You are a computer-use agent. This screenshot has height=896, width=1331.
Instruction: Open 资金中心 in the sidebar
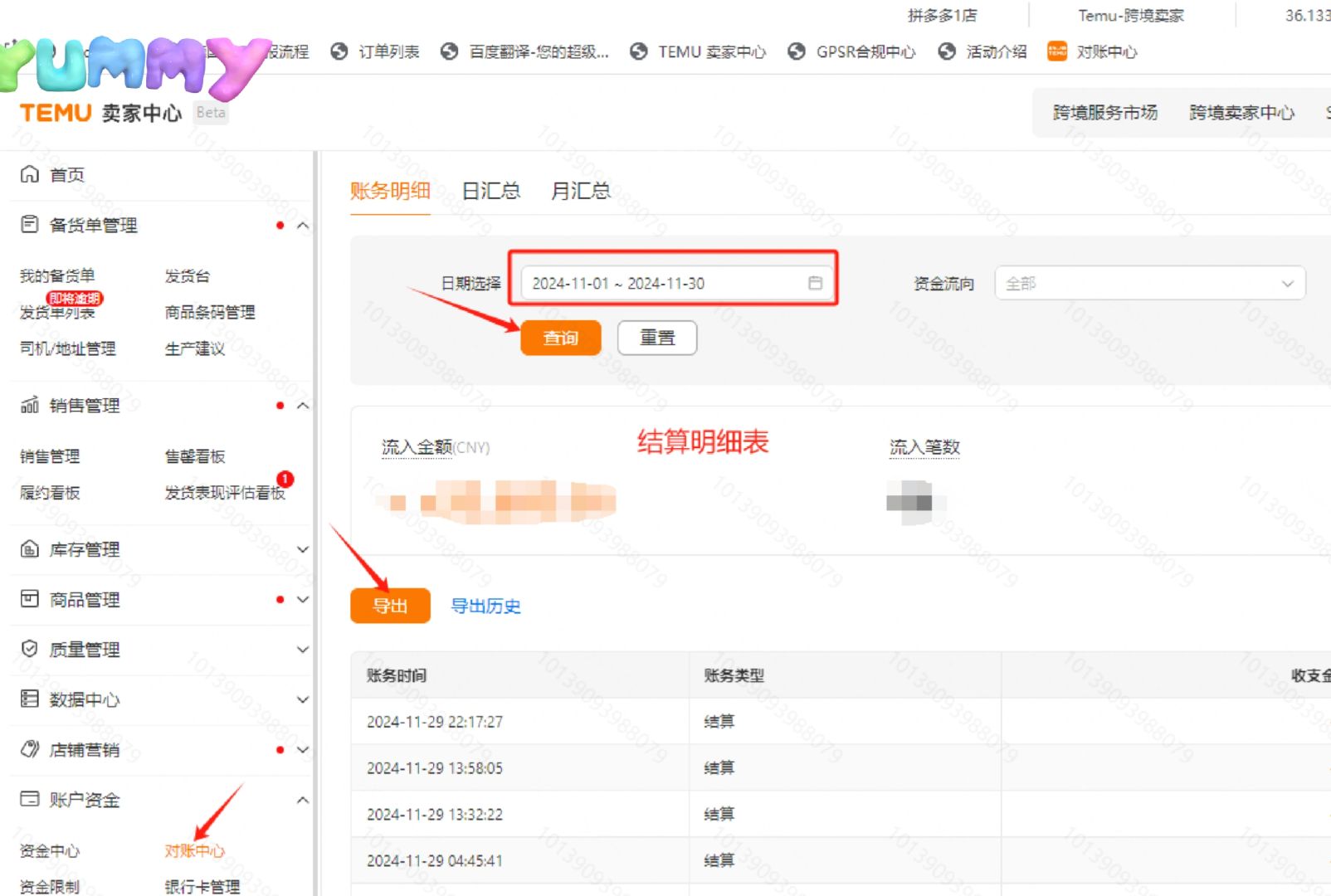click(x=50, y=850)
